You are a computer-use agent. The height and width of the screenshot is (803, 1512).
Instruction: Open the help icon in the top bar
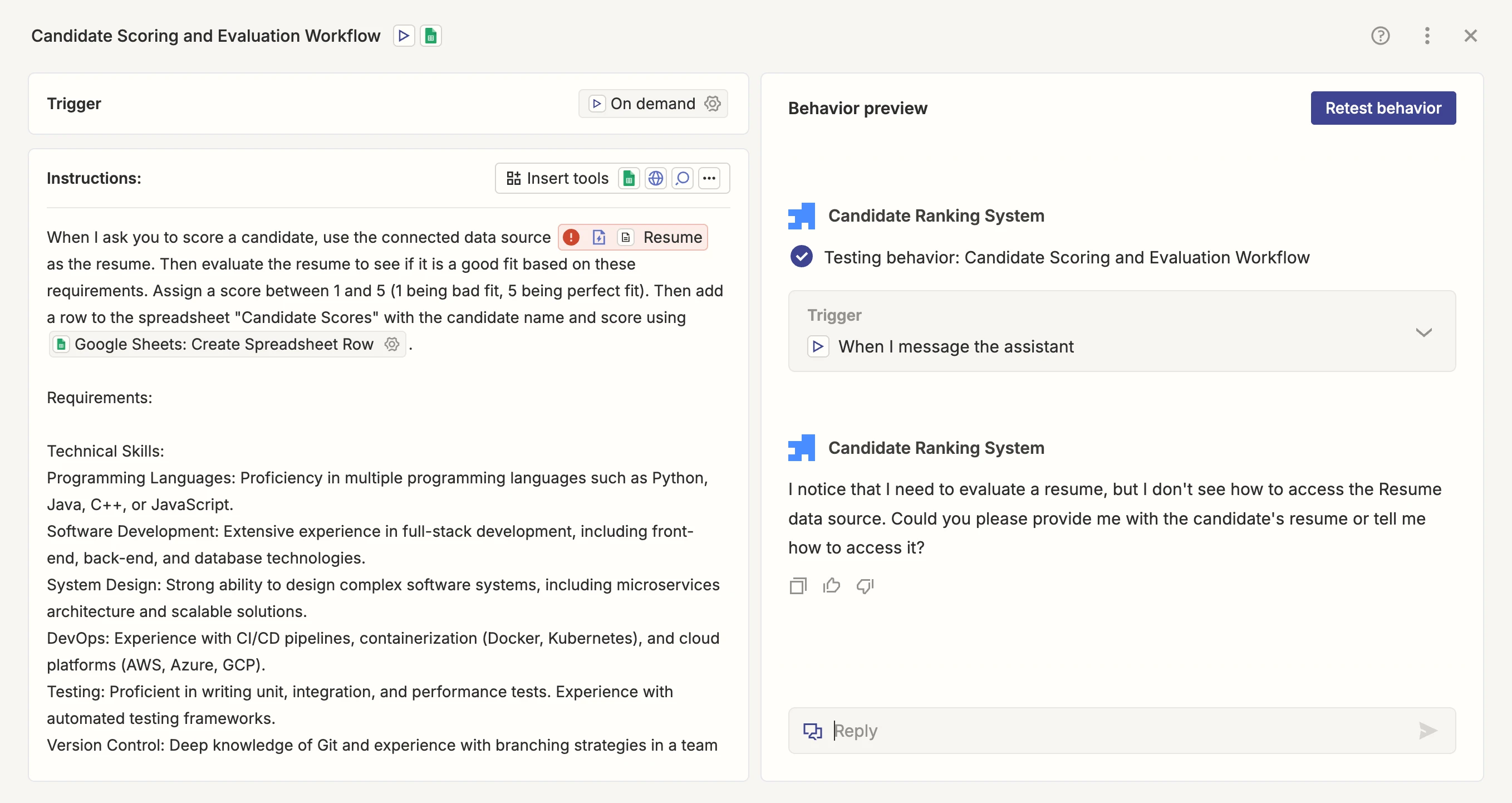(x=1381, y=35)
